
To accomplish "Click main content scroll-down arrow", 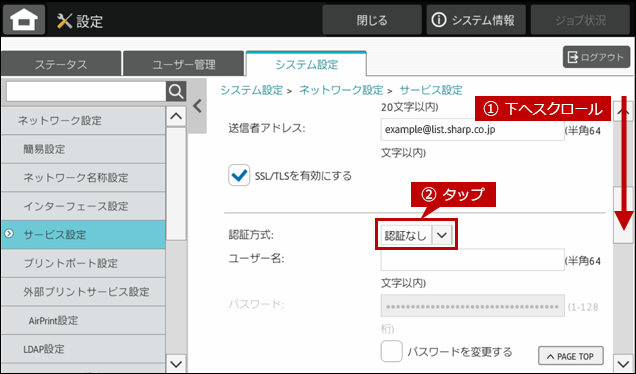I will coord(623,363).
